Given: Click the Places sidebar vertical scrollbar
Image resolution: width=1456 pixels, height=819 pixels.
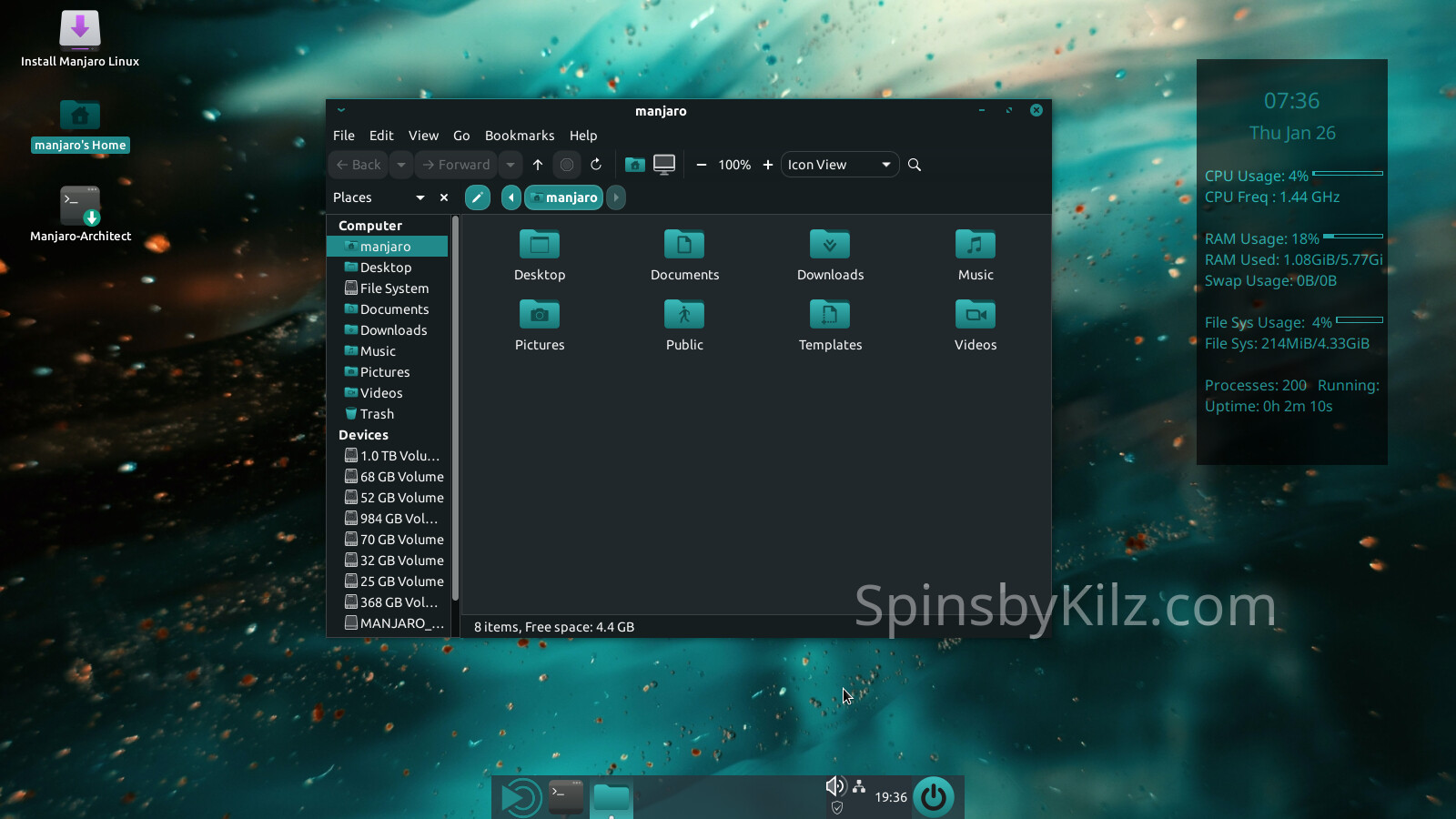Looking at the screenshot, I should [455, 409].
